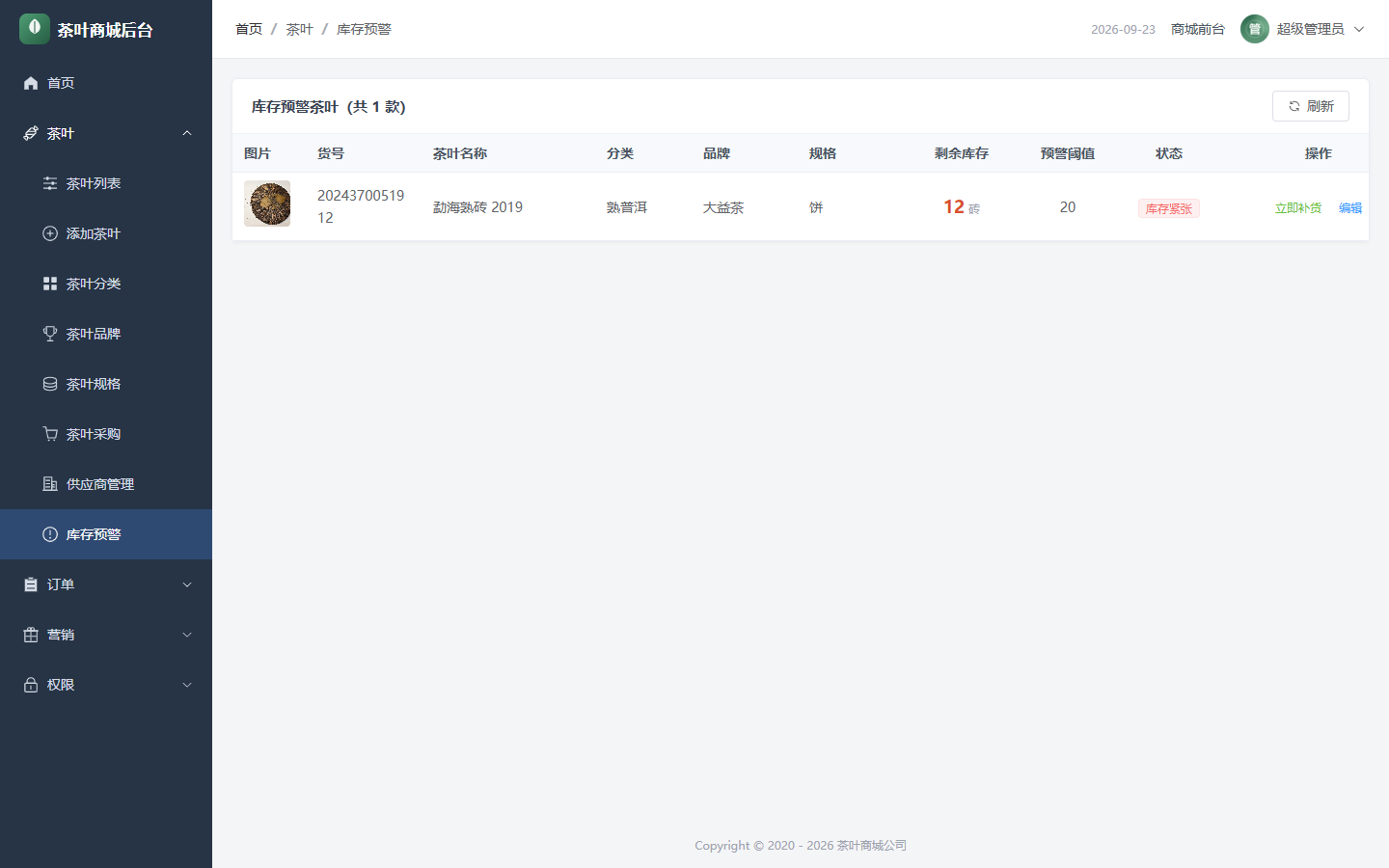Click the grid icon for 茶叶分类

pyautogui.click(x=50, y=284)
